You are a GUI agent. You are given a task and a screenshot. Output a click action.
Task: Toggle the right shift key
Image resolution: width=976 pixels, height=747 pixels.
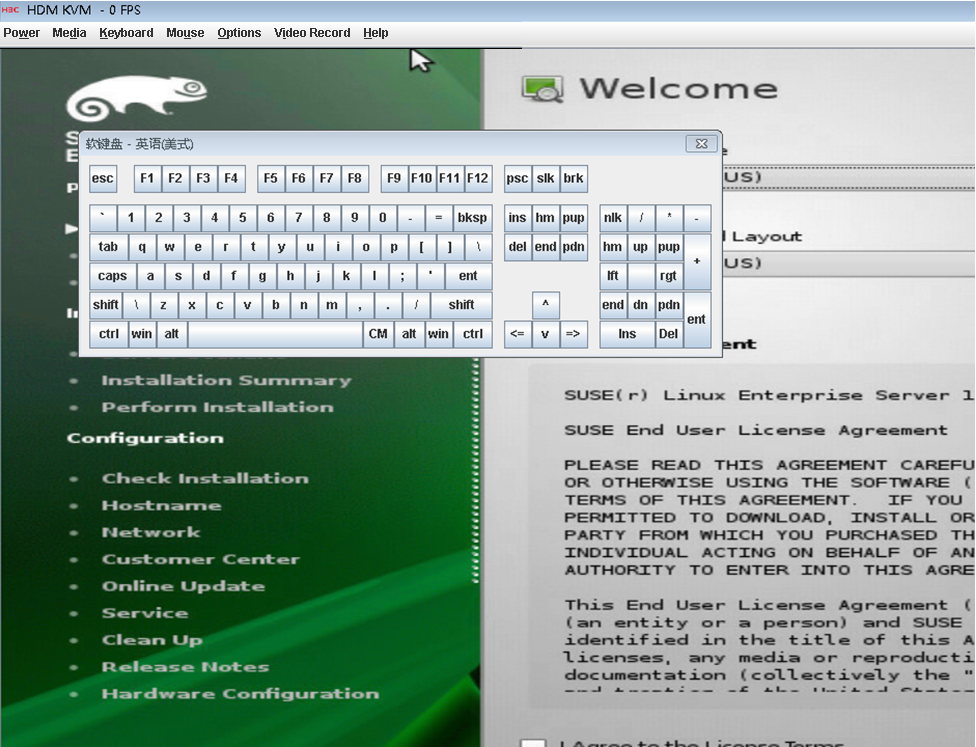[x=461, y=305]
